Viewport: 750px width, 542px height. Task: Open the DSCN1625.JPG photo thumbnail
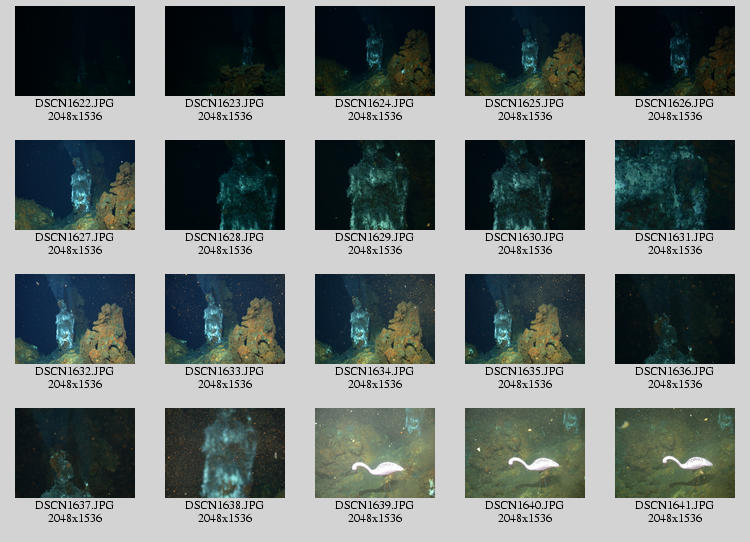click(x=525, y=51)
